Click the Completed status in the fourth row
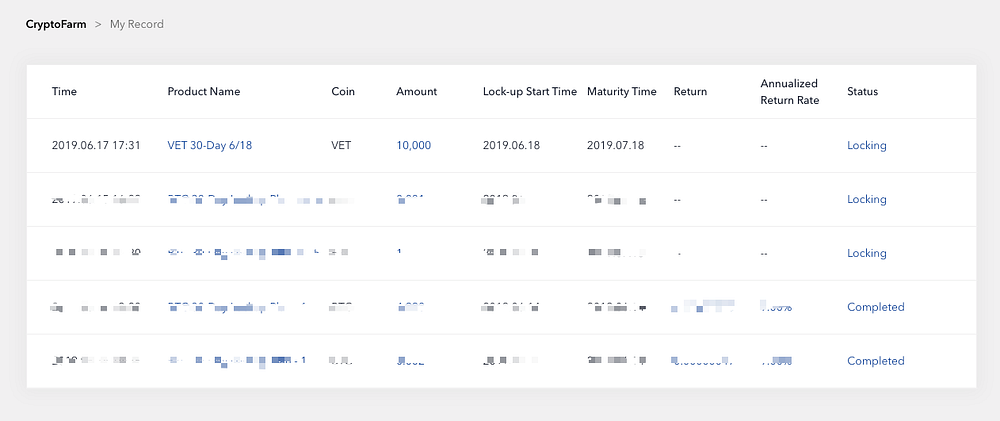The image size is (1000, 421). pos(876,307)
